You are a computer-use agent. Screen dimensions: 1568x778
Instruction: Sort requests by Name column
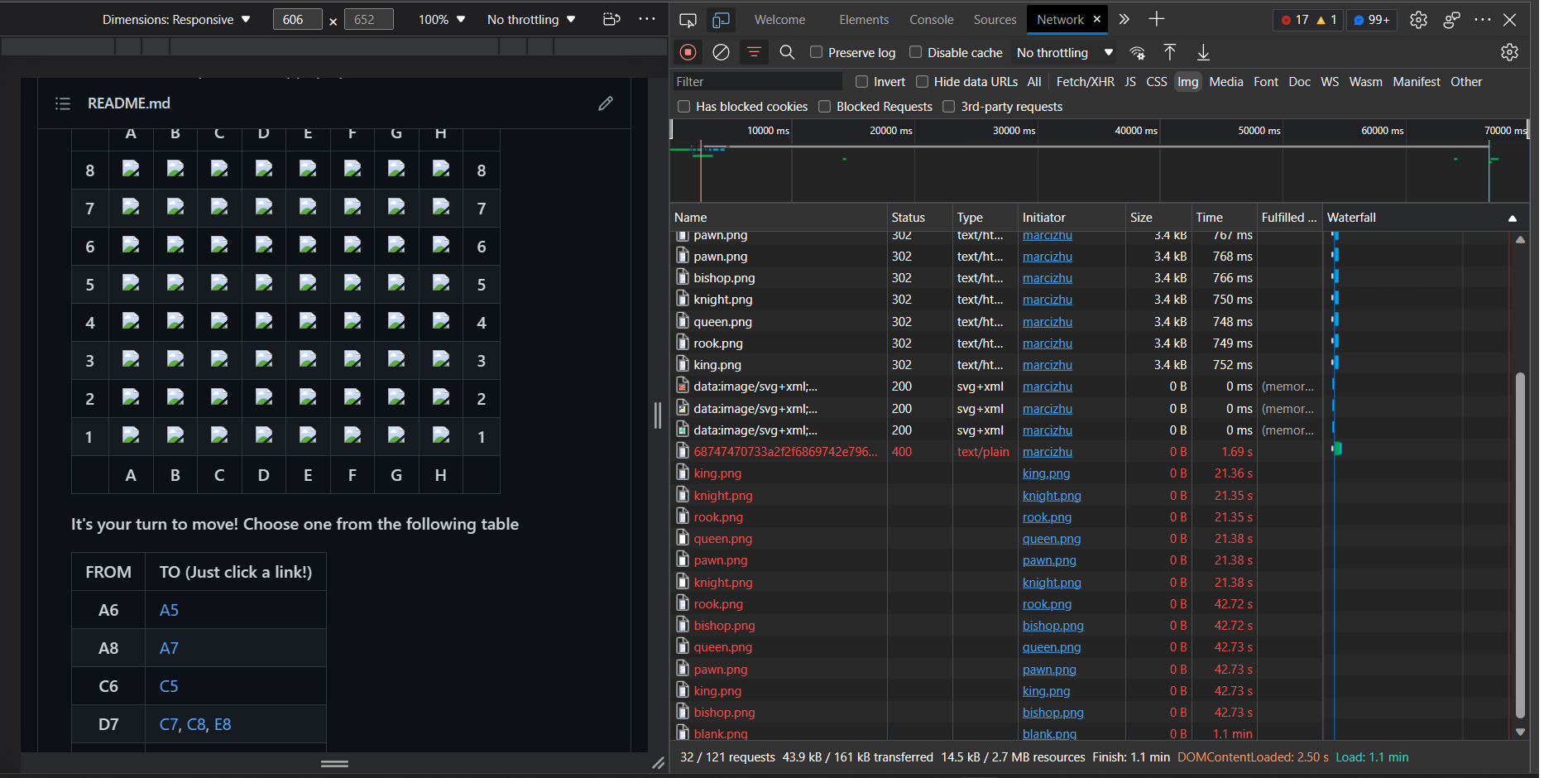[778, 218]
